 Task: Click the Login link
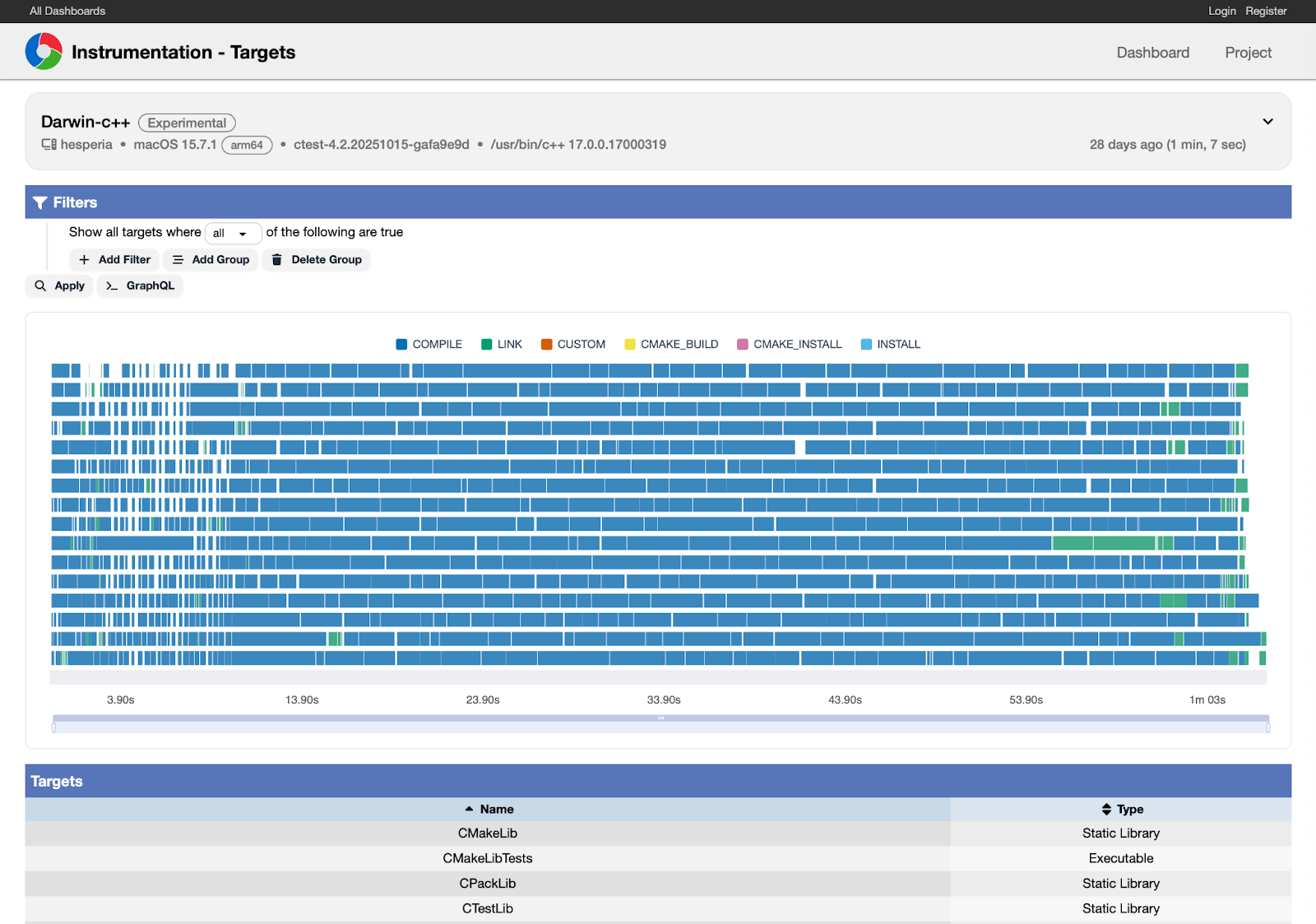(x=1221, y=11)
